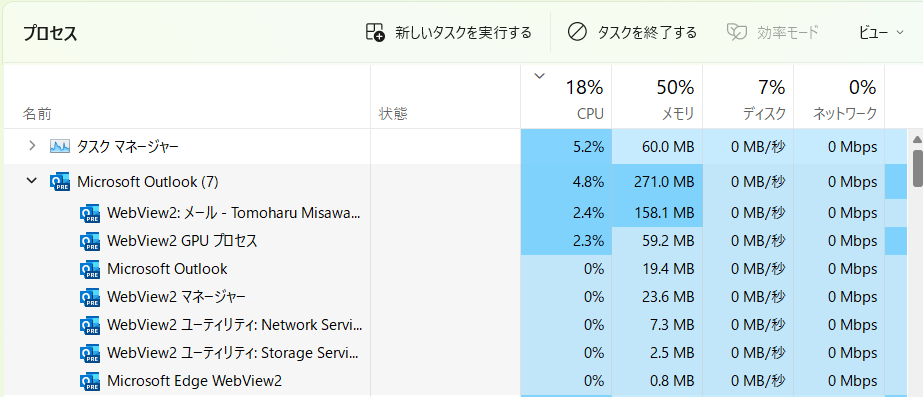Viewport: 923px width, 397px height.
Task: Click the End task circle-slash icon
Action: coord(577,32)
